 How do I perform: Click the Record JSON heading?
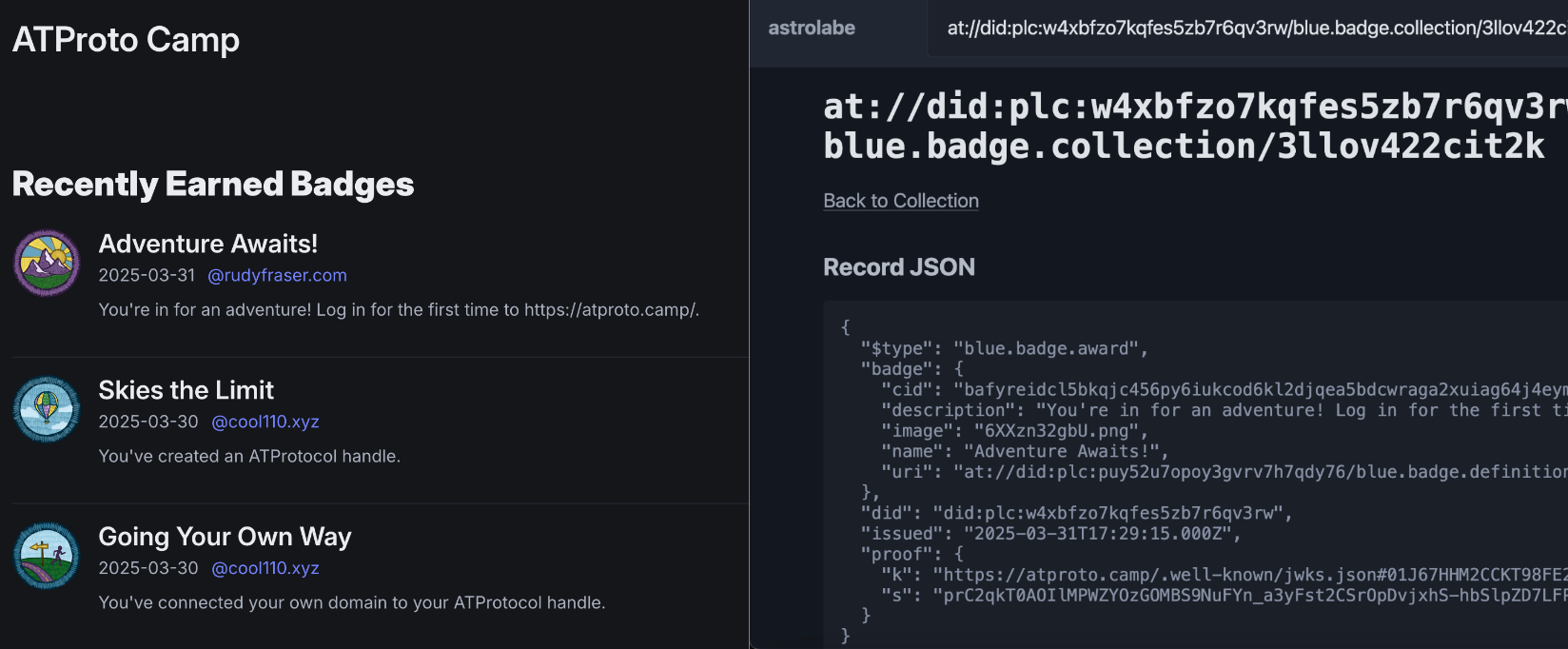899,267
